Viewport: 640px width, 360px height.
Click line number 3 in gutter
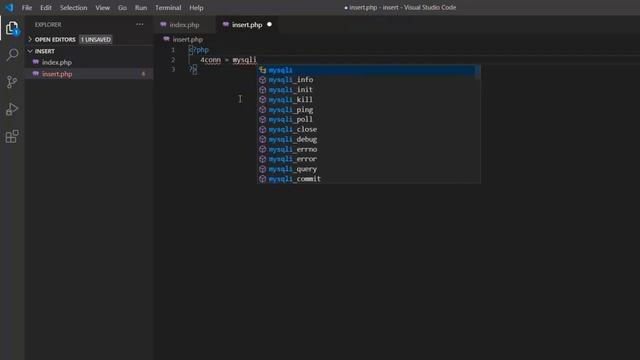173,69
